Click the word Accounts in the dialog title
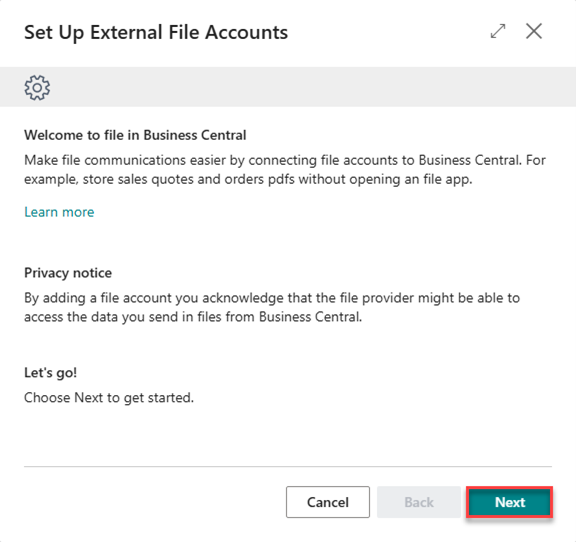 click(x=246, y=32)
